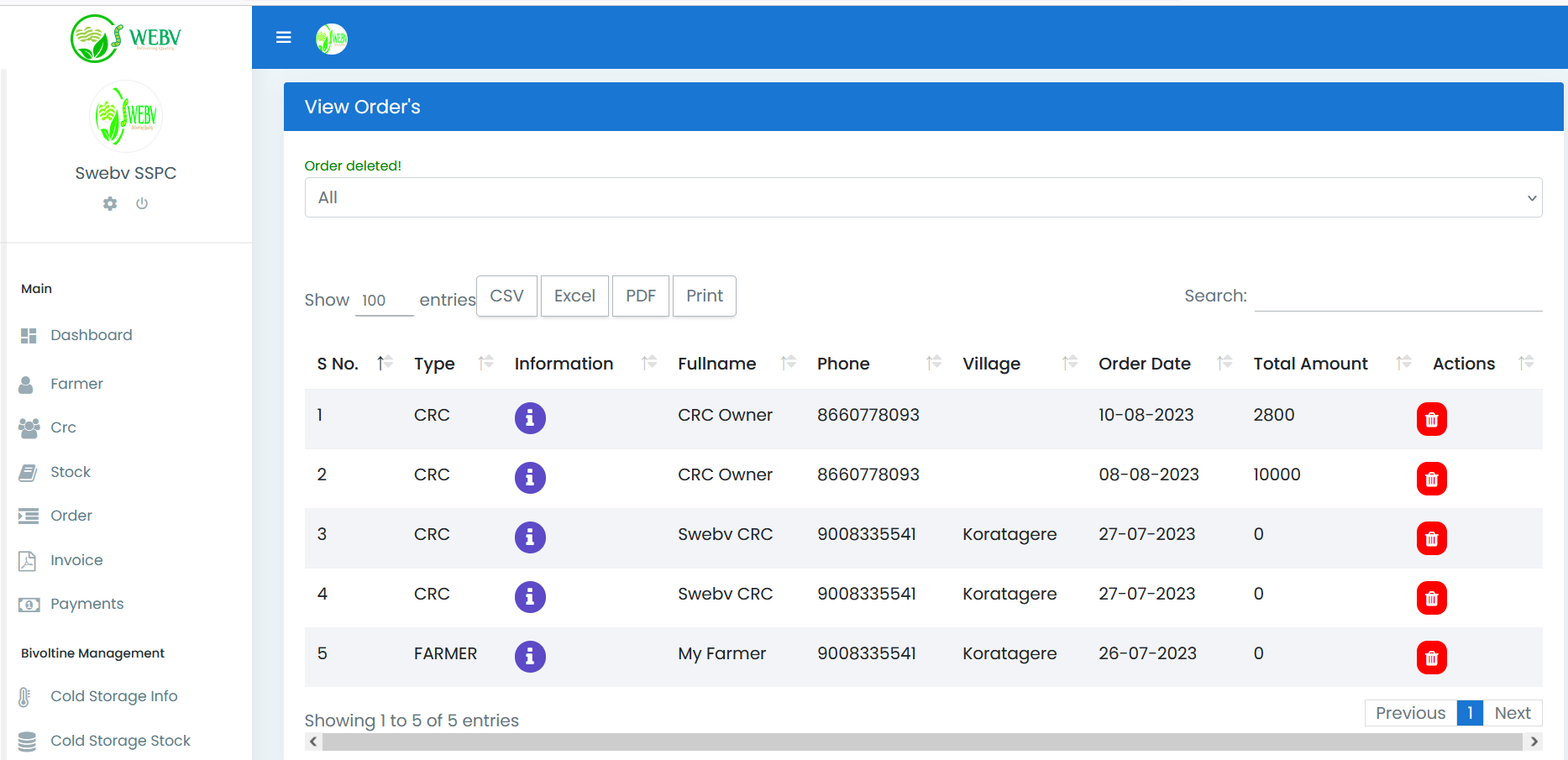Open the All filter dropdown
This screenshot has height=760, width=1568.
(922, 197)
